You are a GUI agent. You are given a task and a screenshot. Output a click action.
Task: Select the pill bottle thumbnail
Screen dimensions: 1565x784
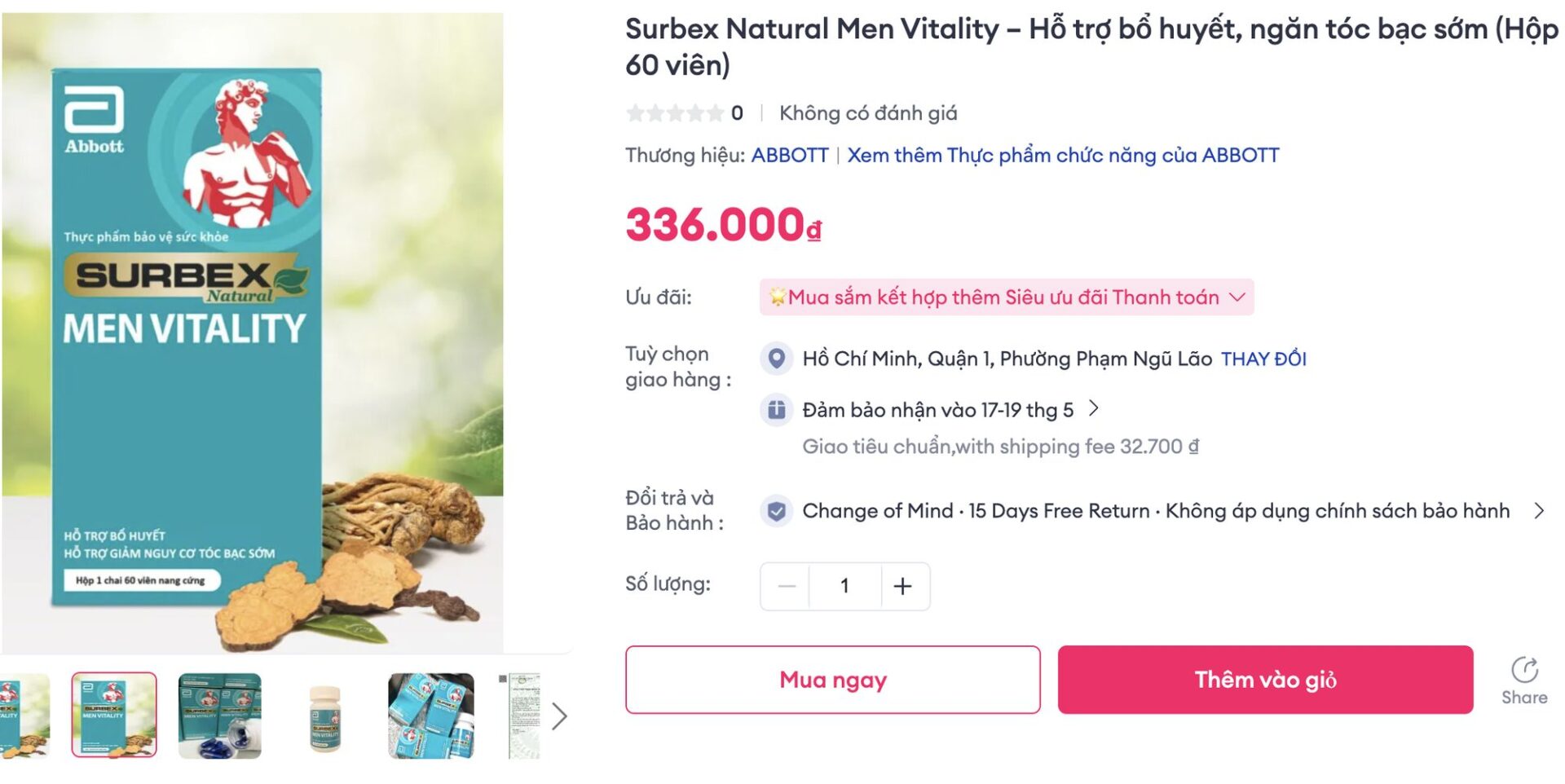[324, 717]
